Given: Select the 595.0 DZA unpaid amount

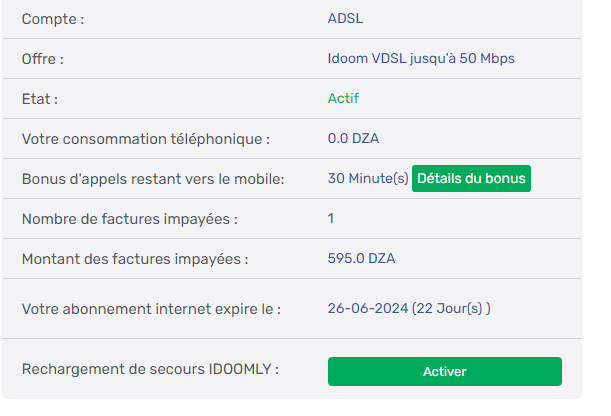Looking at the screenshot, I should (361, 258).
